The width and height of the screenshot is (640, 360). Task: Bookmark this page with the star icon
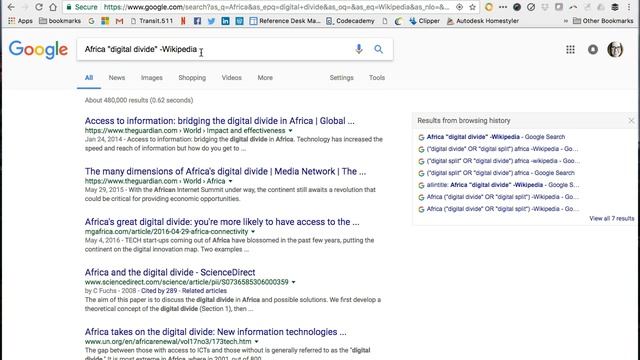(x=473, y=7)
